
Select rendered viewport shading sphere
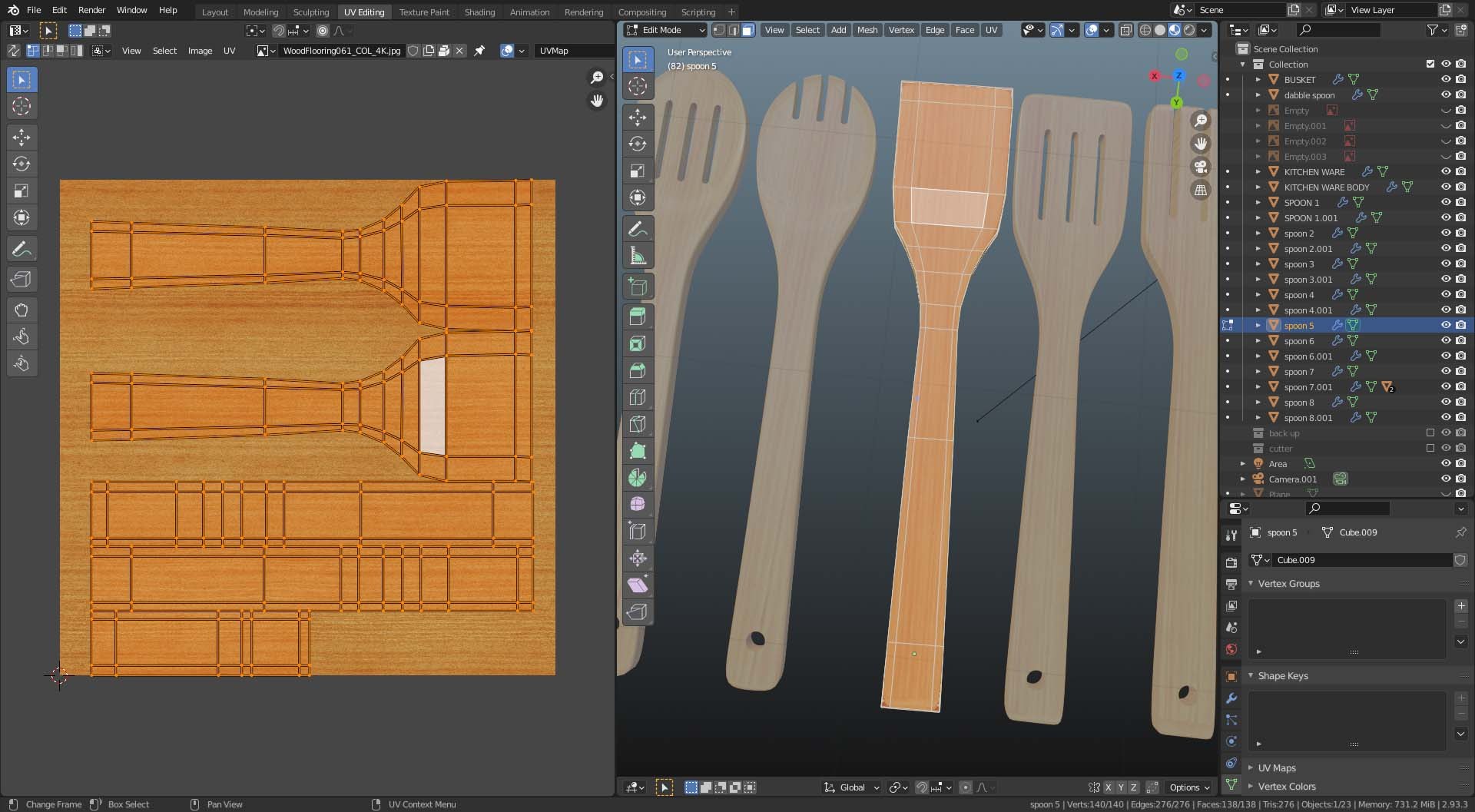1189,30
